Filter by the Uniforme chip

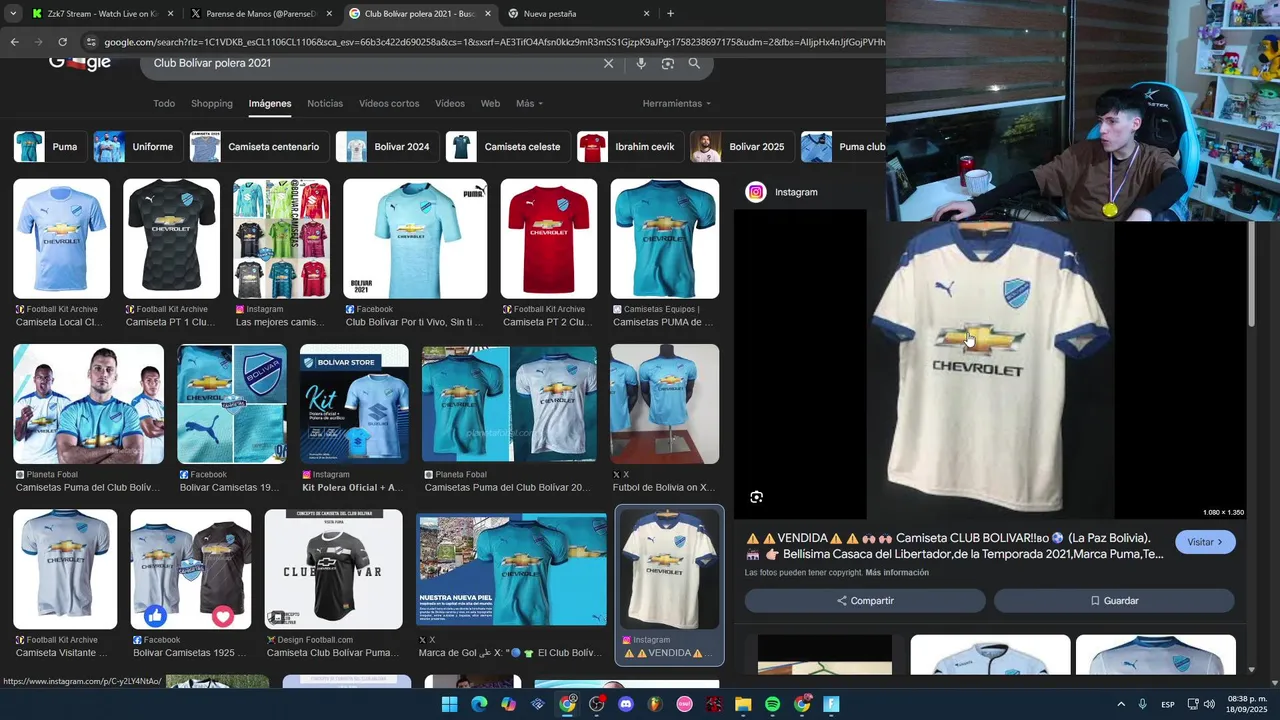137,147
